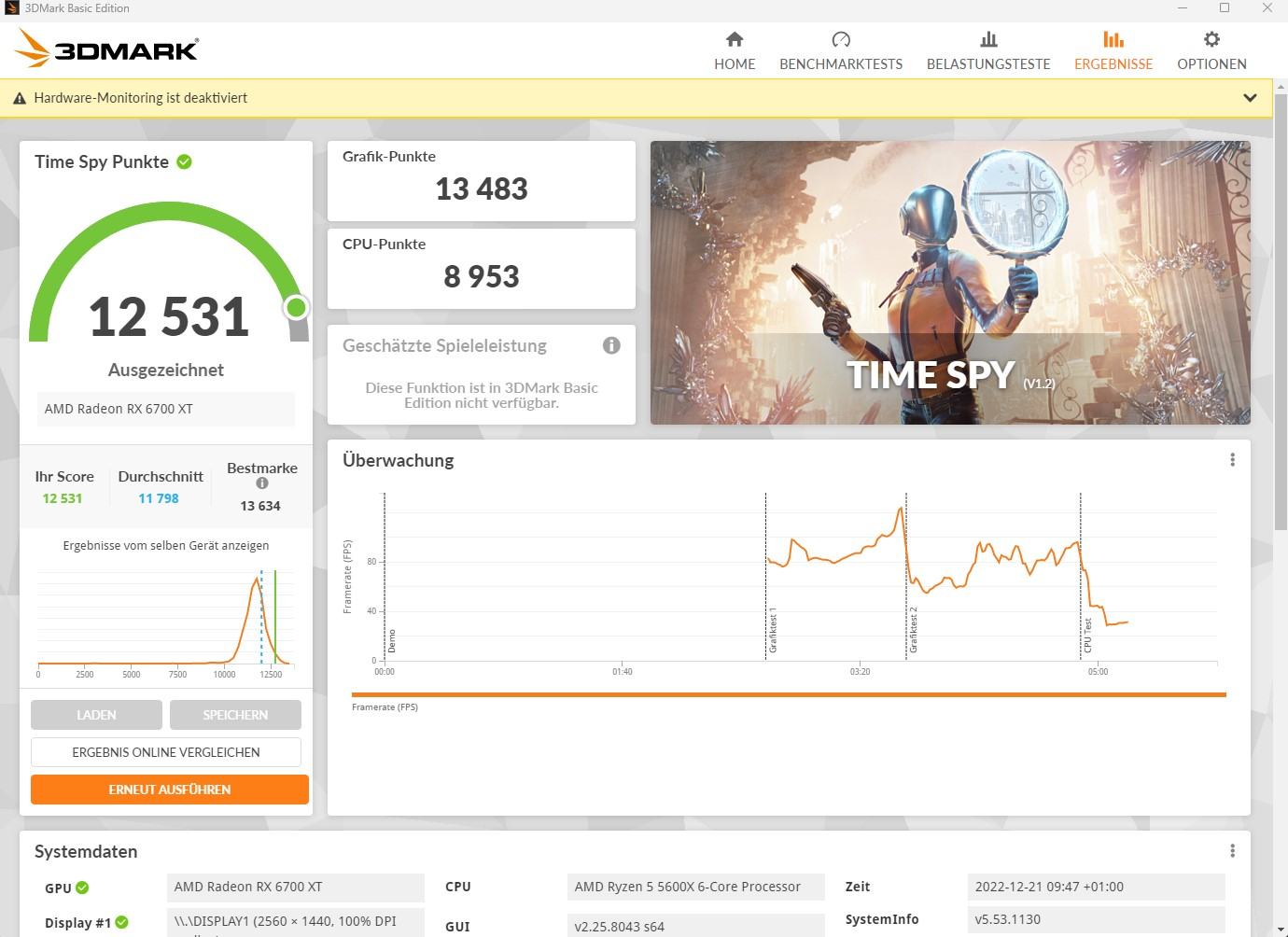Click the AMD Radeon RX 6700 XT label under score

point(166,409)
